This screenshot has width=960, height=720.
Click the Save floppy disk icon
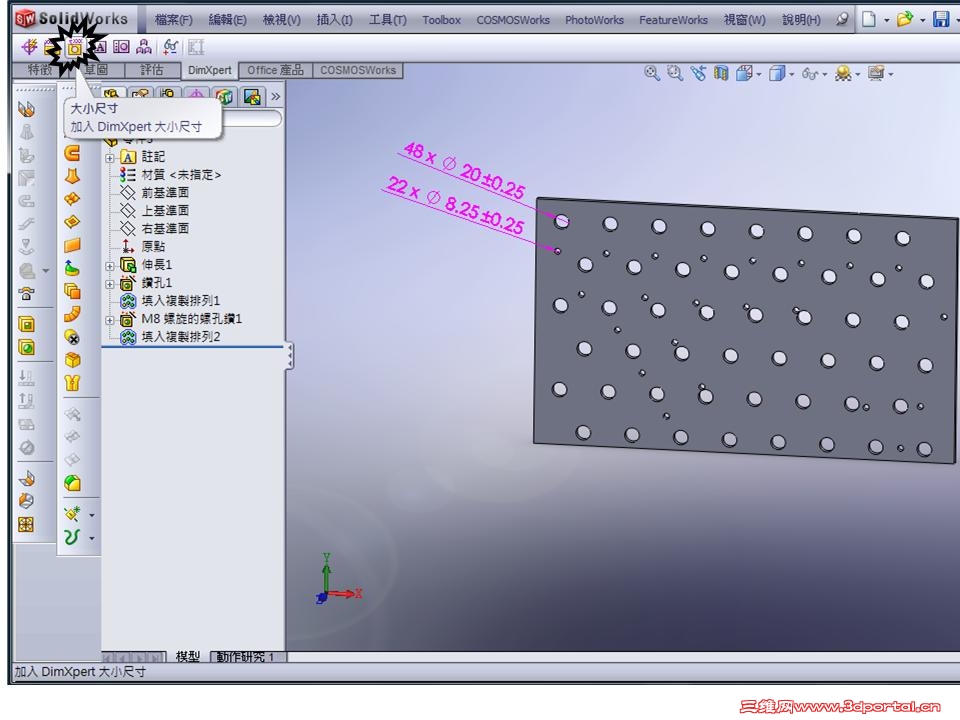[x=941, y=20]
